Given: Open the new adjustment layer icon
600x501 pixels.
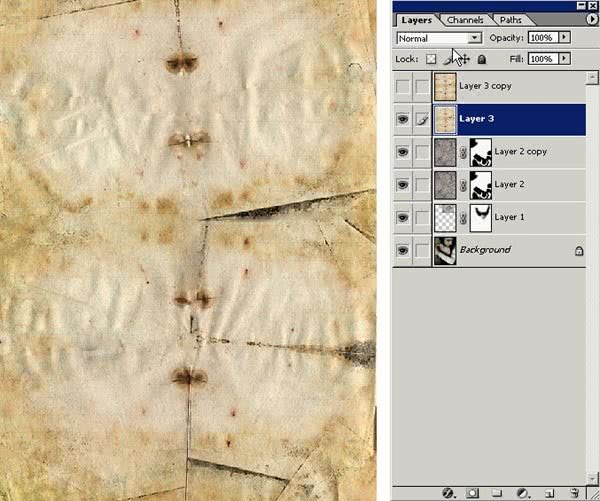Looking at the screenshot, I should pos(523,493).
